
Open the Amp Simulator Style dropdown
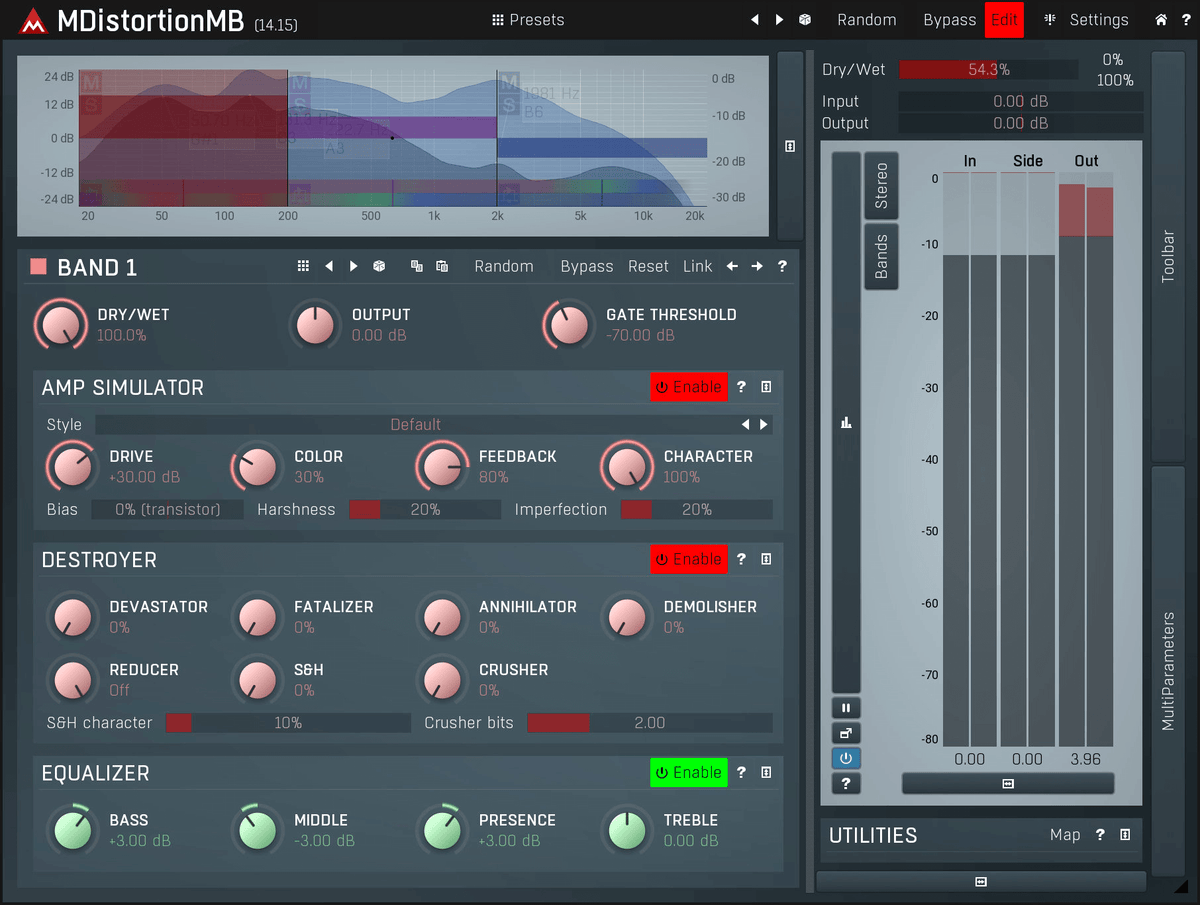pyautogui.click(x=415, y=425)
